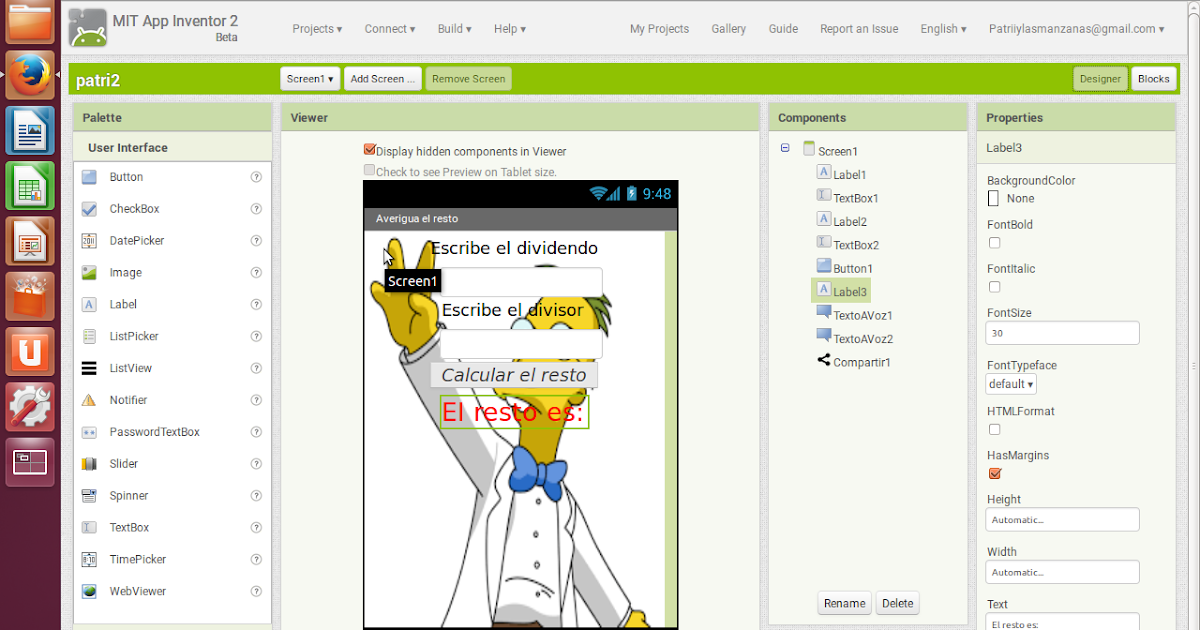Check the Preview on Tablet size option
Screen dimensions: 1200x630
[x=369, y=170]
